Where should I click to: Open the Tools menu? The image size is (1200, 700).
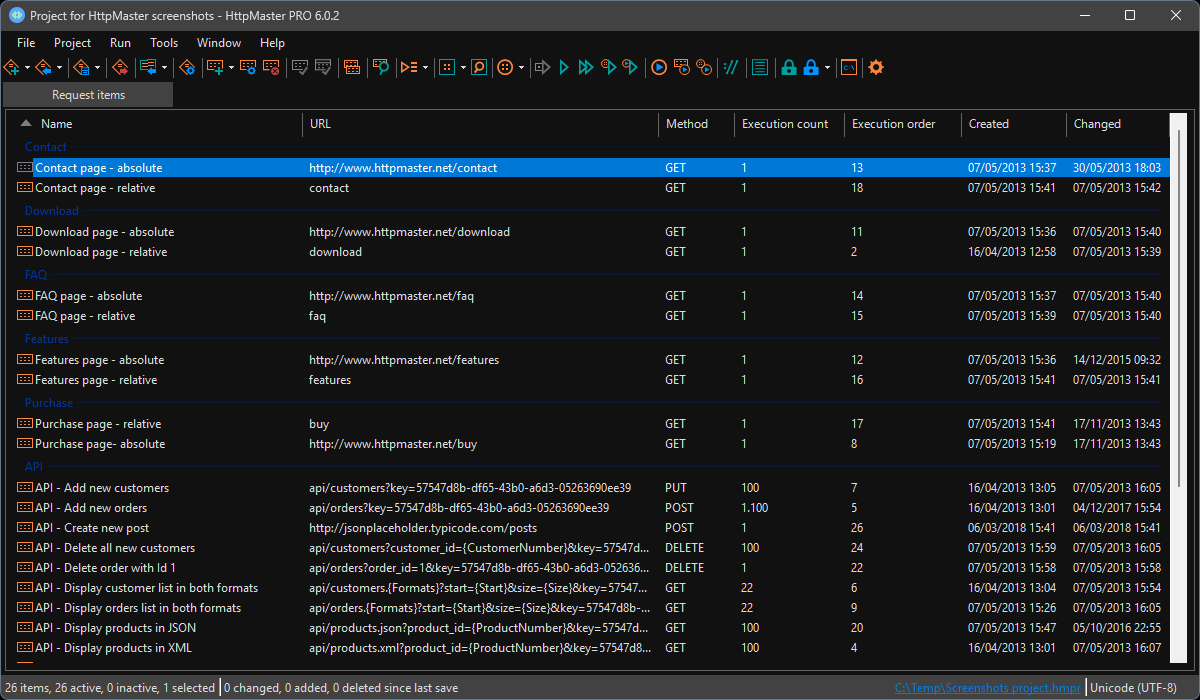[164, 43]
